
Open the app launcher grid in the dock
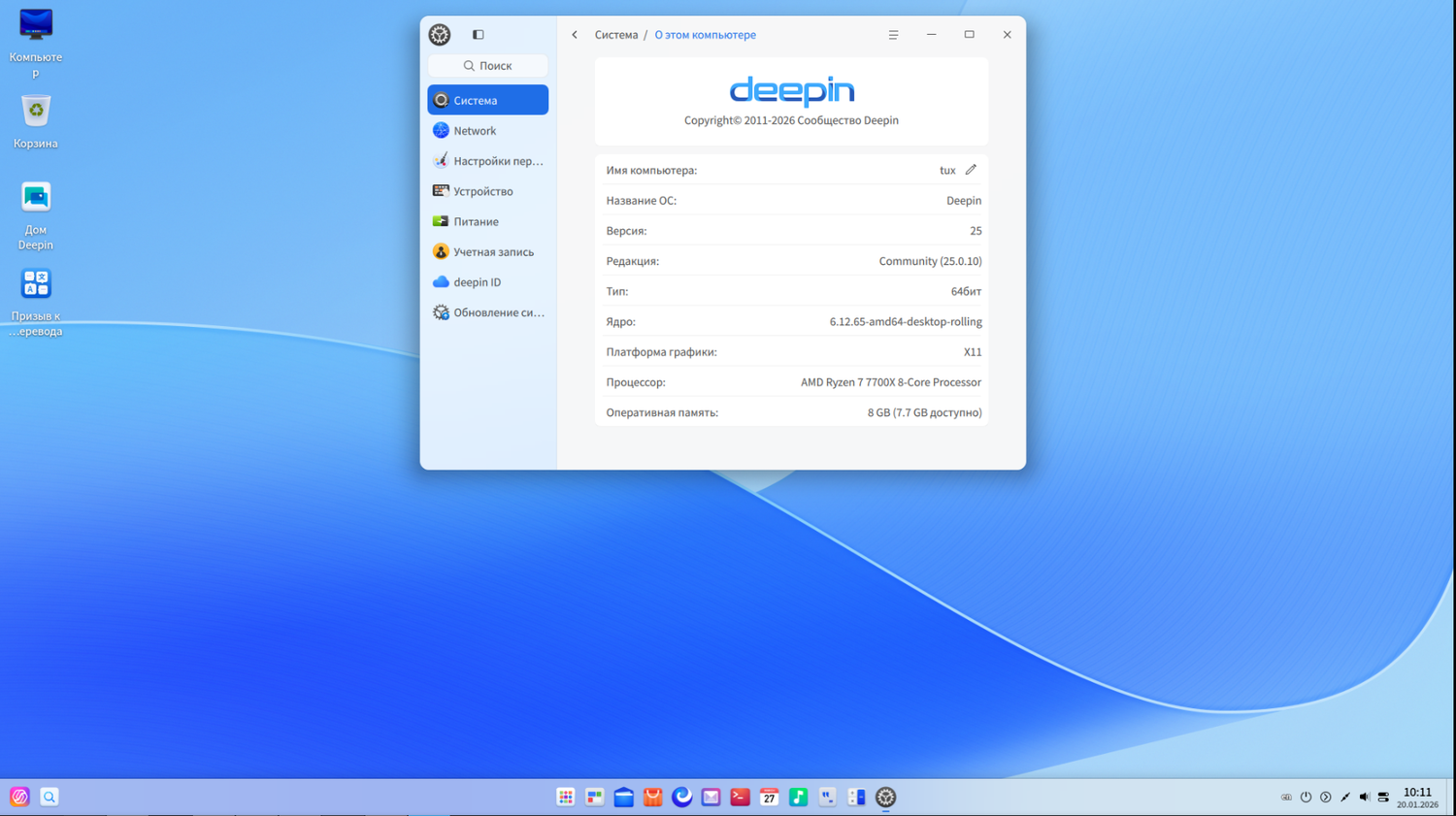566,797
